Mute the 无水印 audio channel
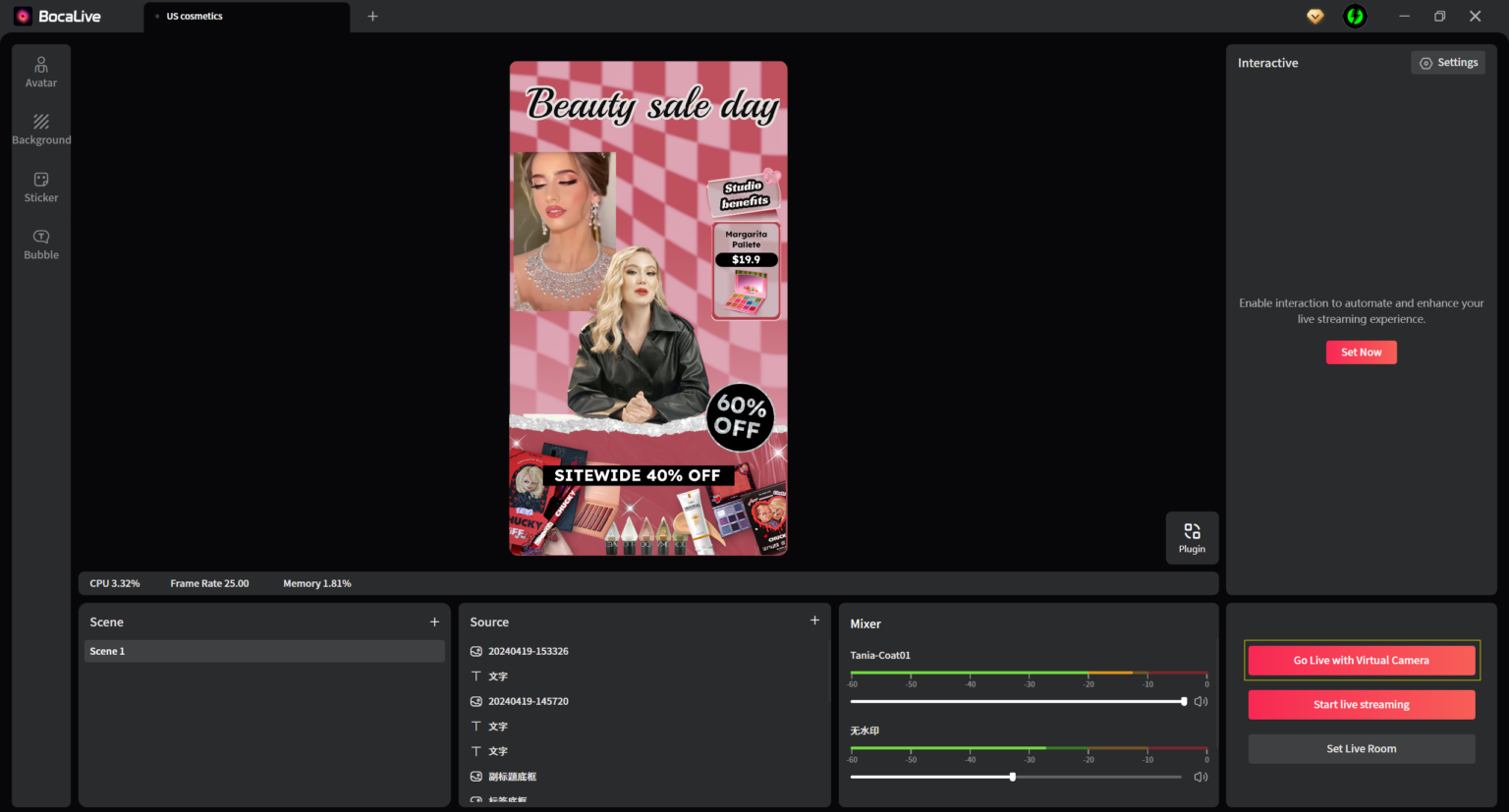The width and height of the screenshot is (1509, 812). tap(1201, 776)
